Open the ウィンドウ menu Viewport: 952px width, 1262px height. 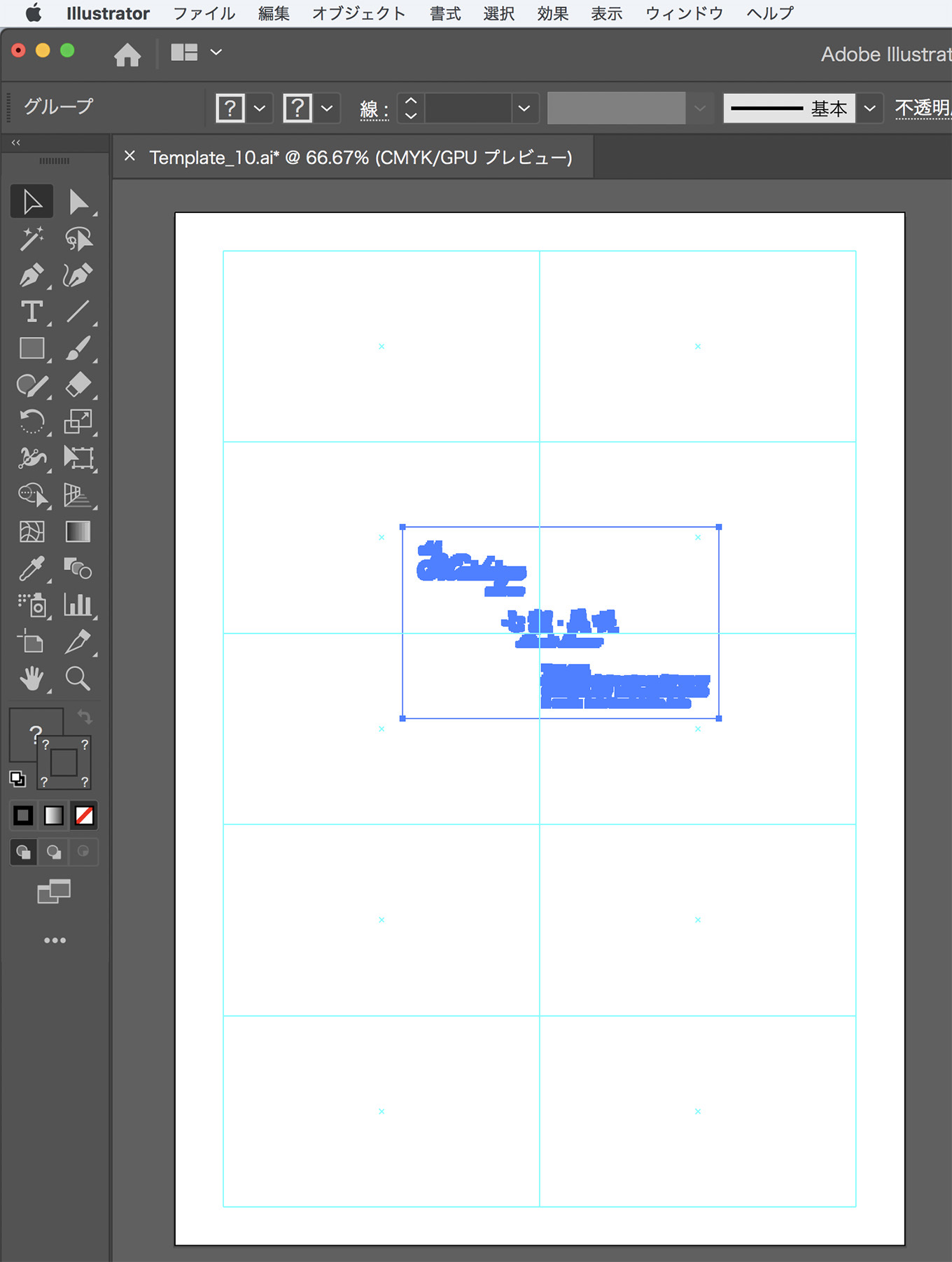[x=684, y=13]
